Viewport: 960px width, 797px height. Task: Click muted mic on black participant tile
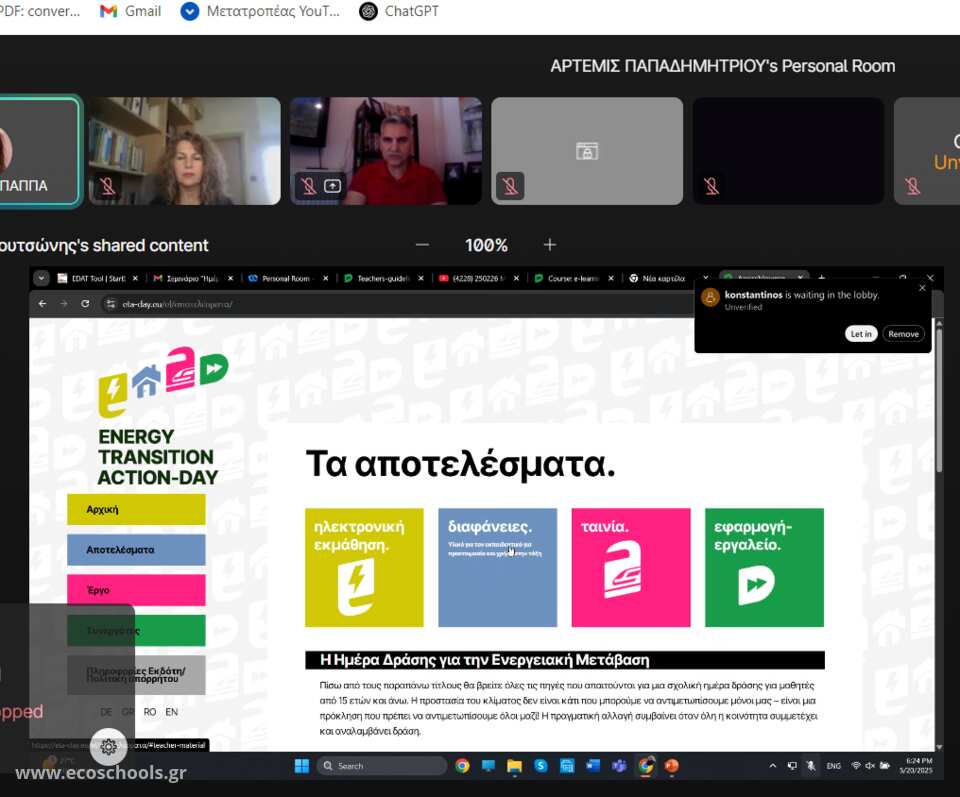[711, 185]
